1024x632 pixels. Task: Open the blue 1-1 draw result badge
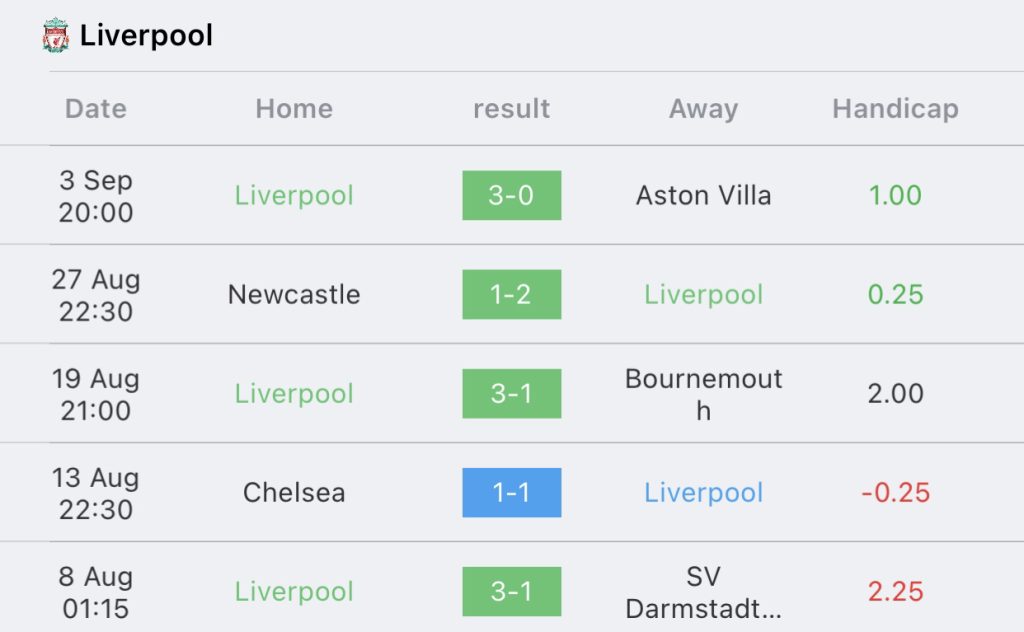coord(511,493)
